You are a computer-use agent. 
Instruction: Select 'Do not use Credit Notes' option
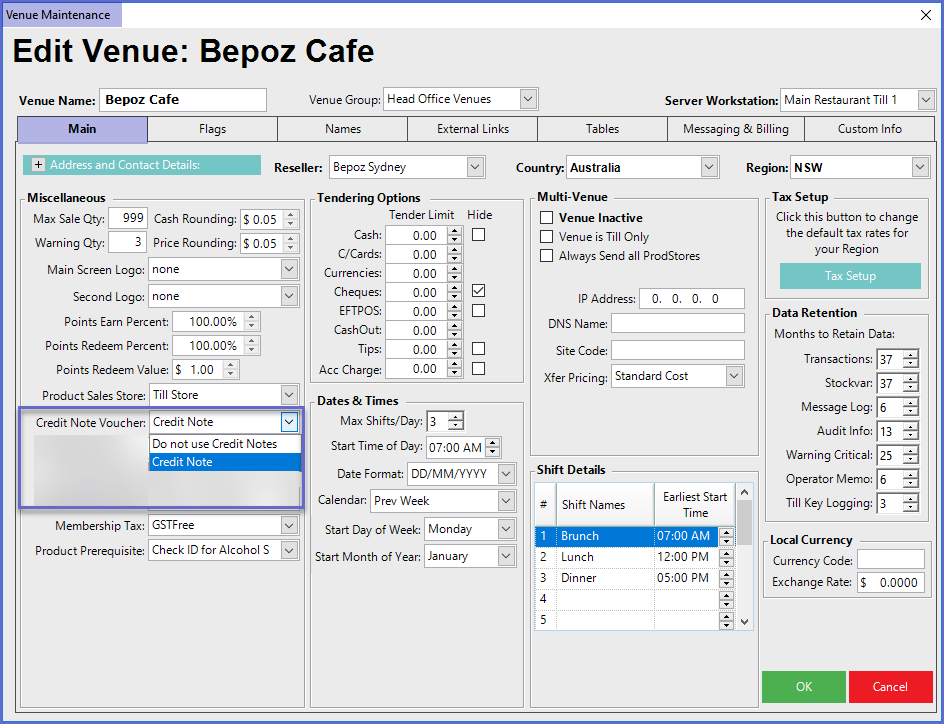pyautogui.click(x=214, y=443)
